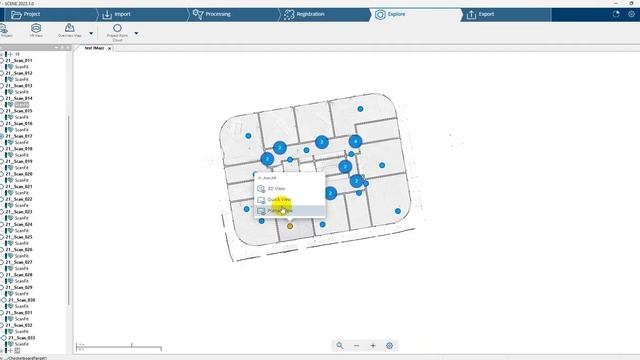The height and width of the screenshot is (360, 640).
Task: Select 21_Scan_019 in the tree
Action: coord(19,161)
